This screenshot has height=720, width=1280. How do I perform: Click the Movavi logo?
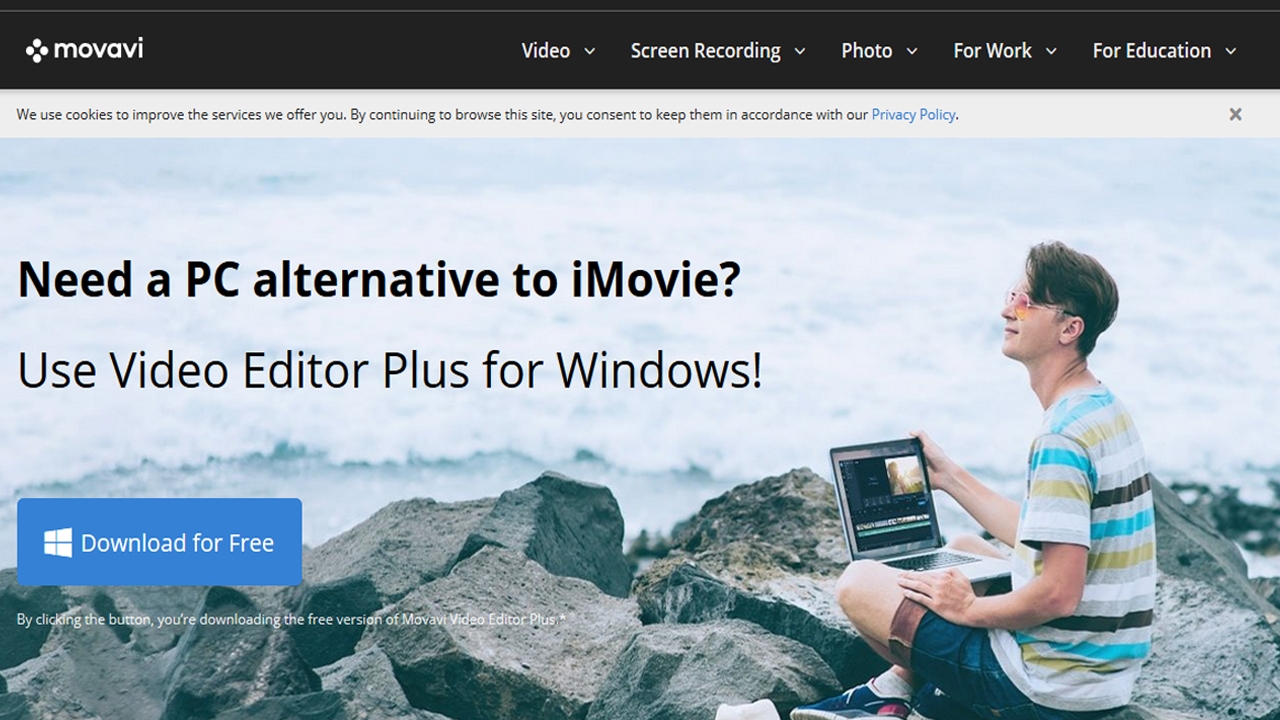click(x=85, y=49)
